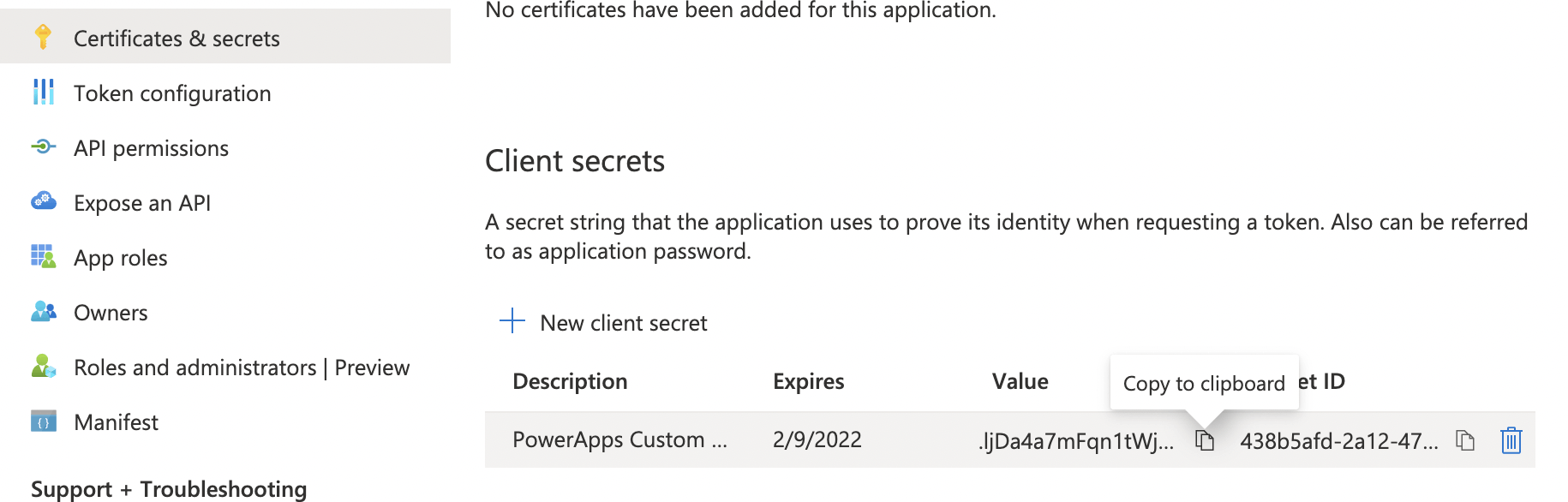Click the Roles and administrators icon
The image size is (1568, 502).
43,367
